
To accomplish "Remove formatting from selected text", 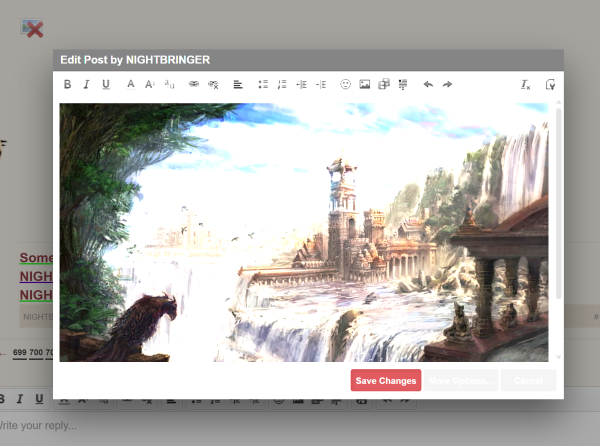I will [x=526, y=85].
